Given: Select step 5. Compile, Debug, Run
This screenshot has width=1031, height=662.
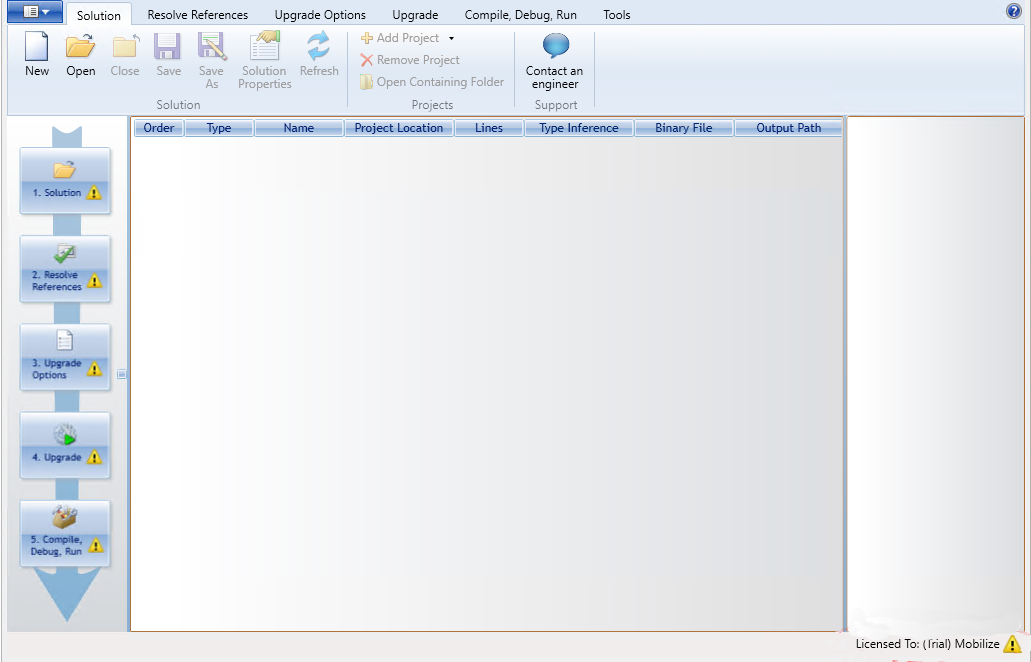Looking at the screenshot, I should pos(65,533).
